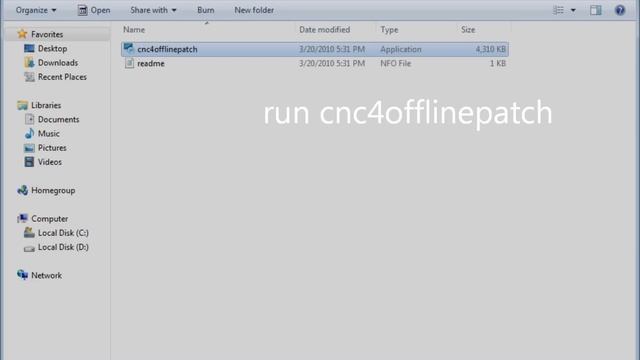Create a New folder

coord(254,10)
